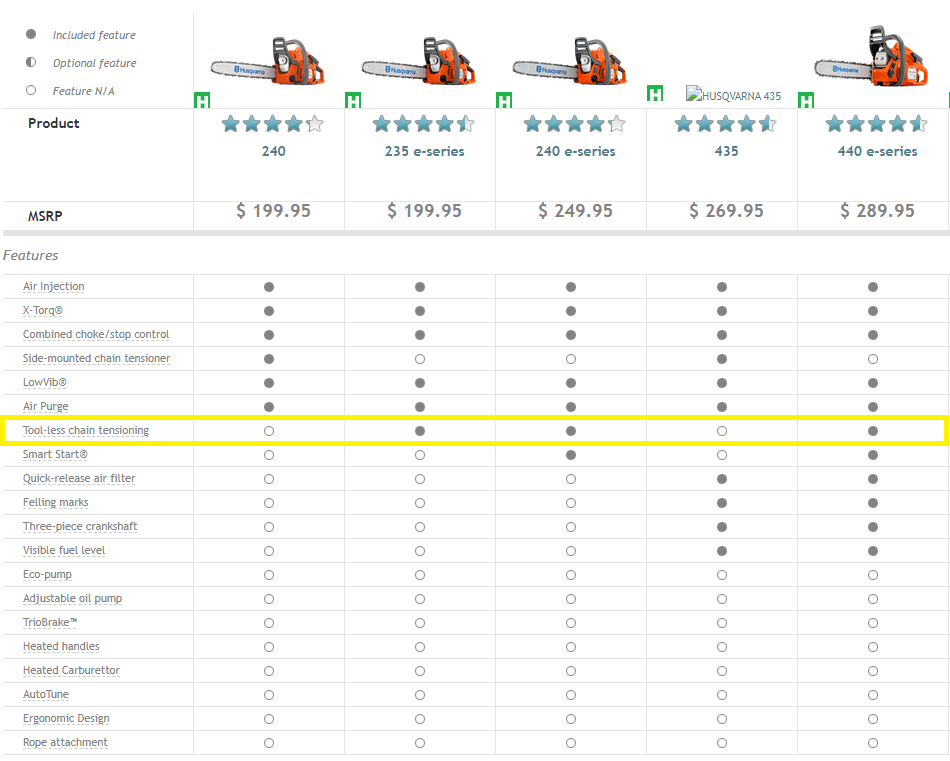Viewport: 950px width, 761px height.
Task: Click the star rating for 440 e-series
Action: click(x=877, y=124)
